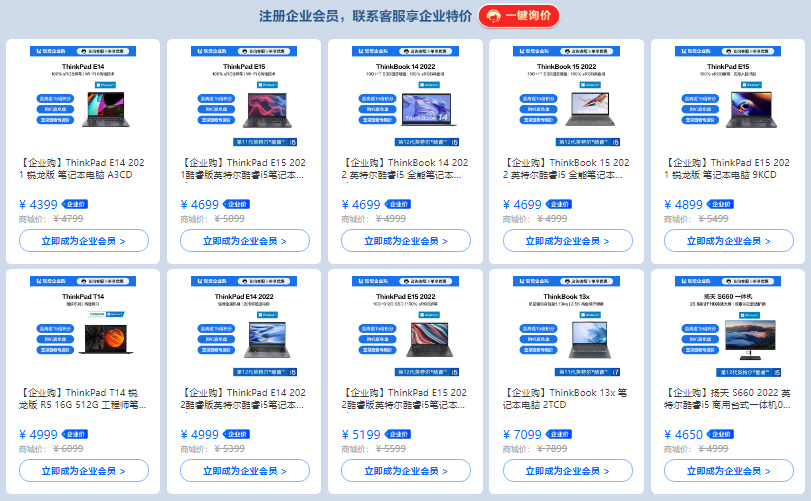Open the ThinkBook 13x product image
The image size is (811, 501).
tap(566, 326)
